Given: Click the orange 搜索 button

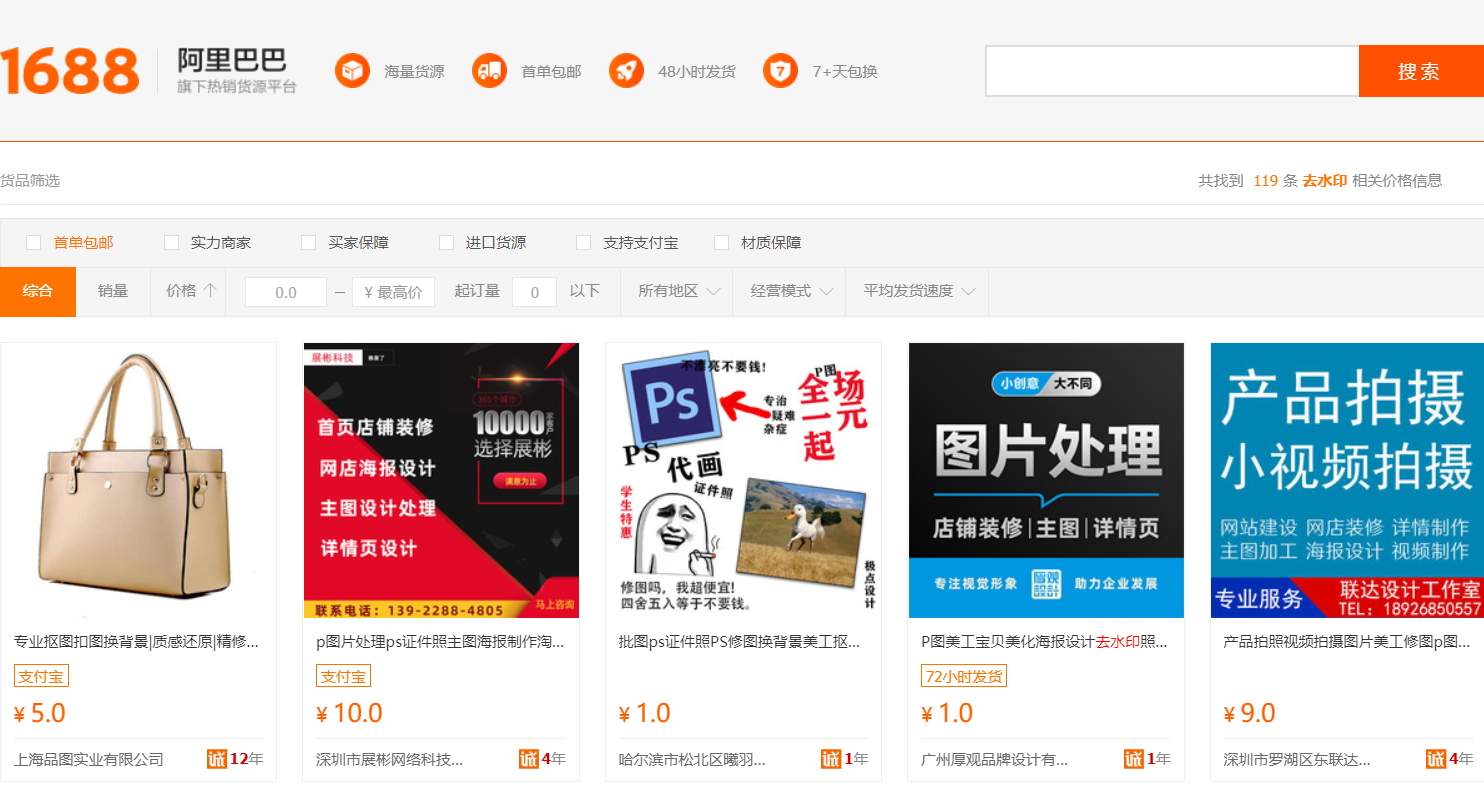Looking at the screenshot, I should click(1420, 71).
